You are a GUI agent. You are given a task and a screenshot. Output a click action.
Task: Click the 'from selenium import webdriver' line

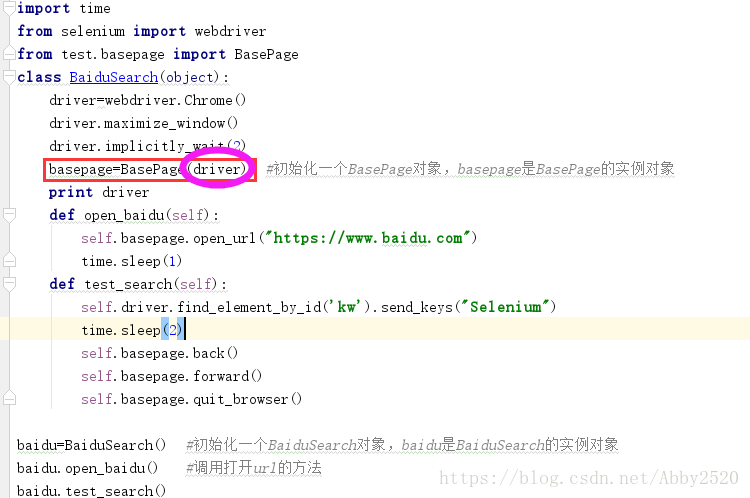tap(142, 31)
